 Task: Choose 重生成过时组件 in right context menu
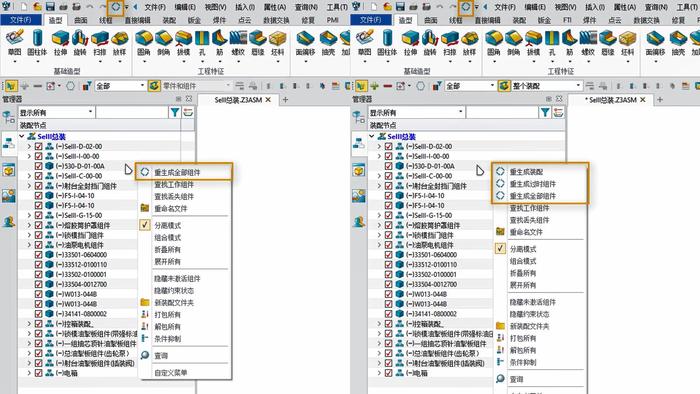[x=541, y=183]
